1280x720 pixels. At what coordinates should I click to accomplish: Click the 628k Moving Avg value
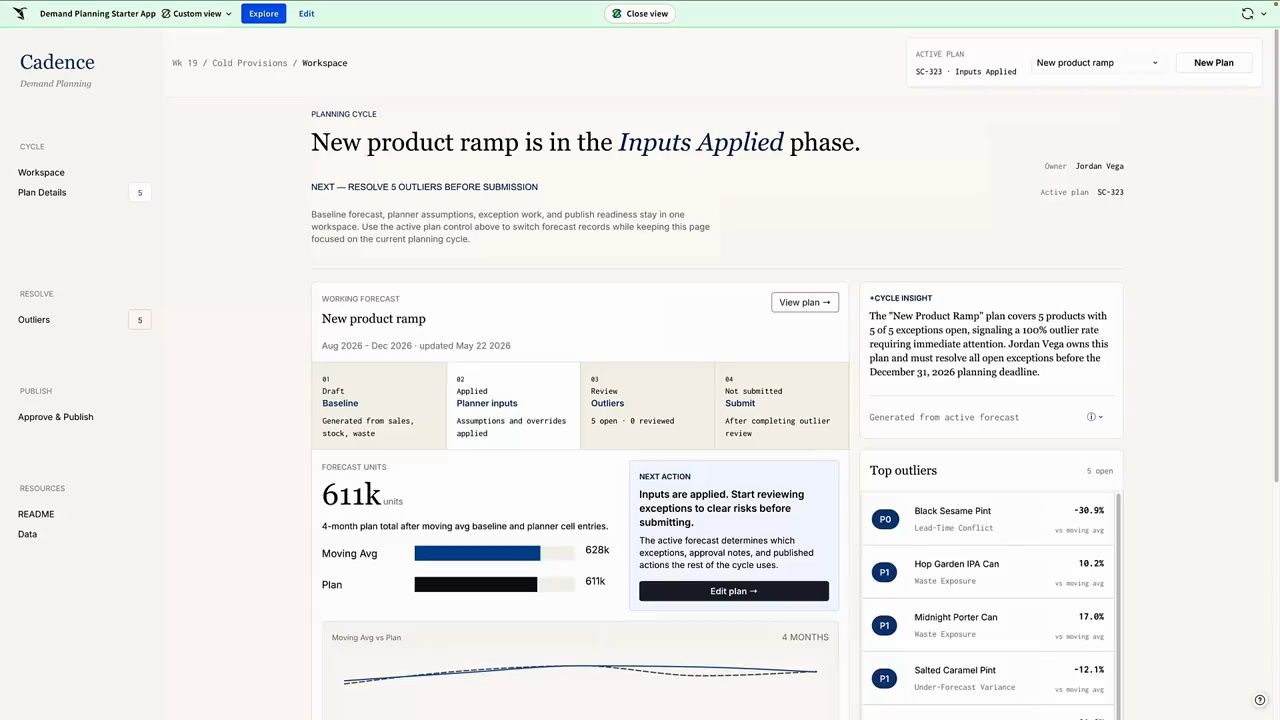pyautogui.click(x=597, y=550)
